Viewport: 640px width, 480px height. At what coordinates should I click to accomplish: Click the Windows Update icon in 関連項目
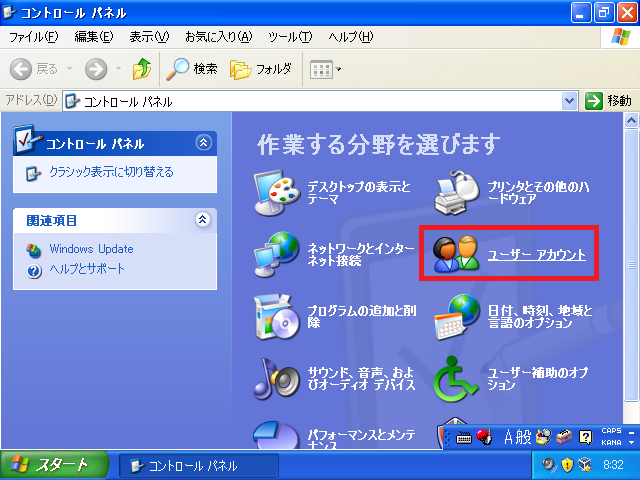coord(34,250)
